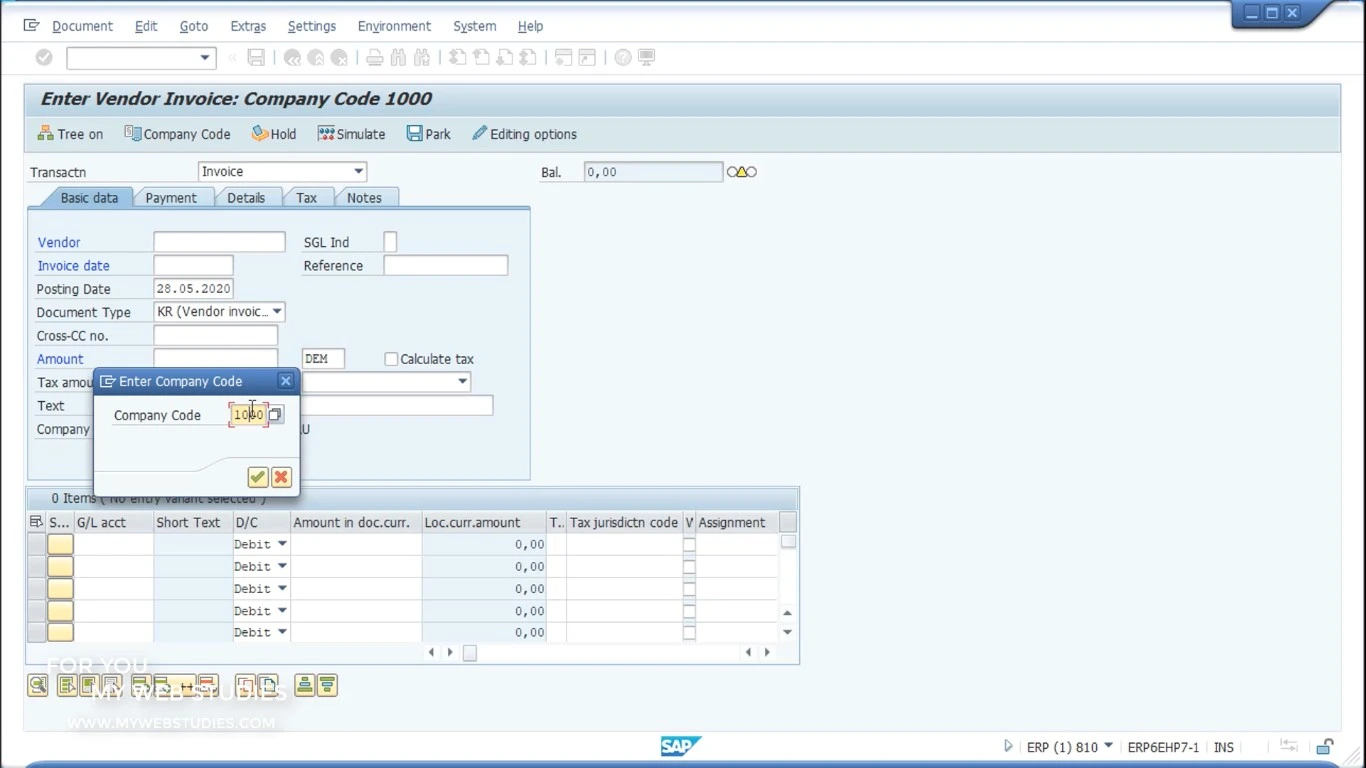Click the items table vertical scroll down arrow

tap(787, 632)
